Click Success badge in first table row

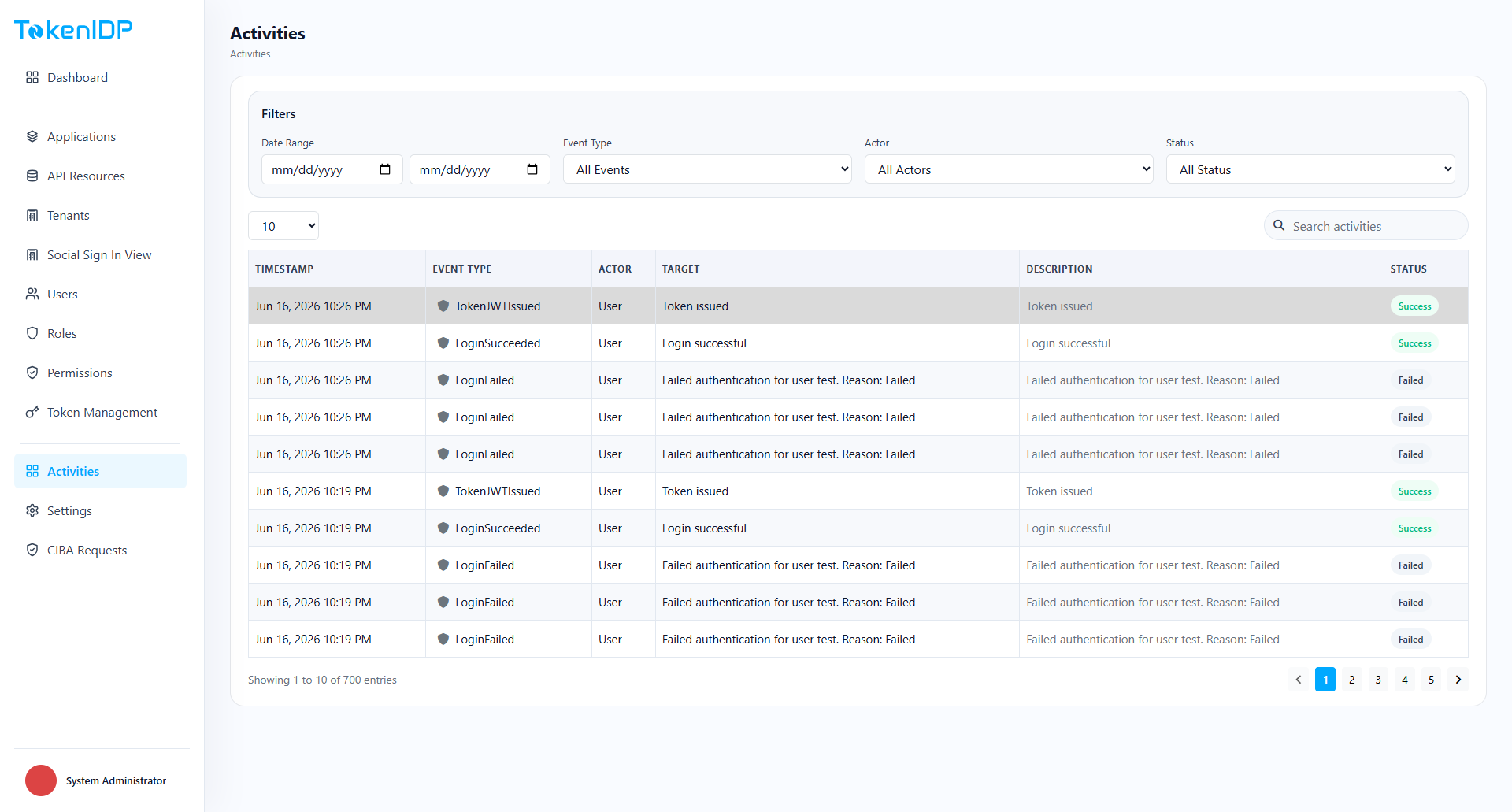pyautogui.click(x=1415, y=306)
